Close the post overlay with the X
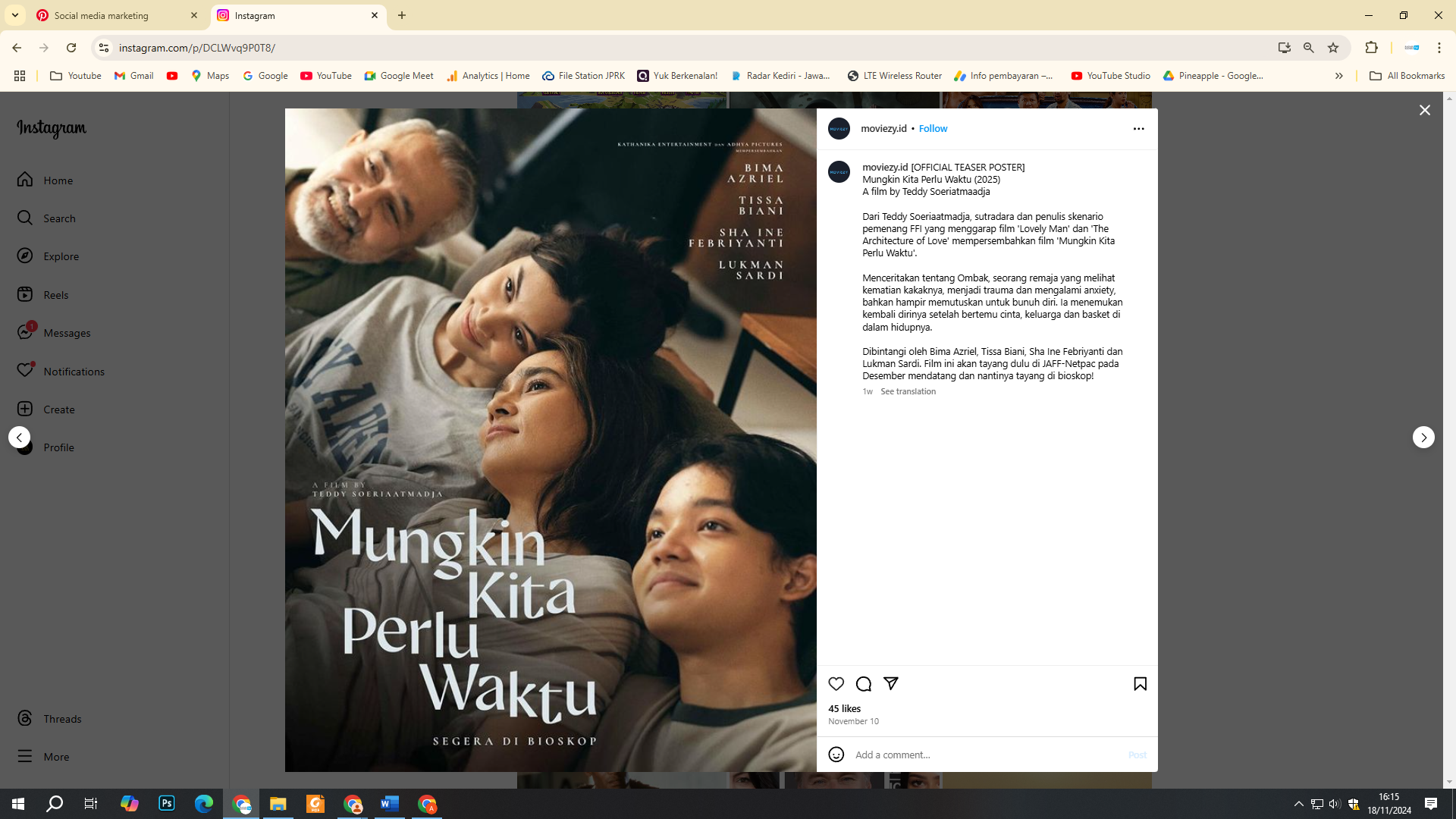Viewport: 1456px width, 819px height. (x=1424, y=111)
